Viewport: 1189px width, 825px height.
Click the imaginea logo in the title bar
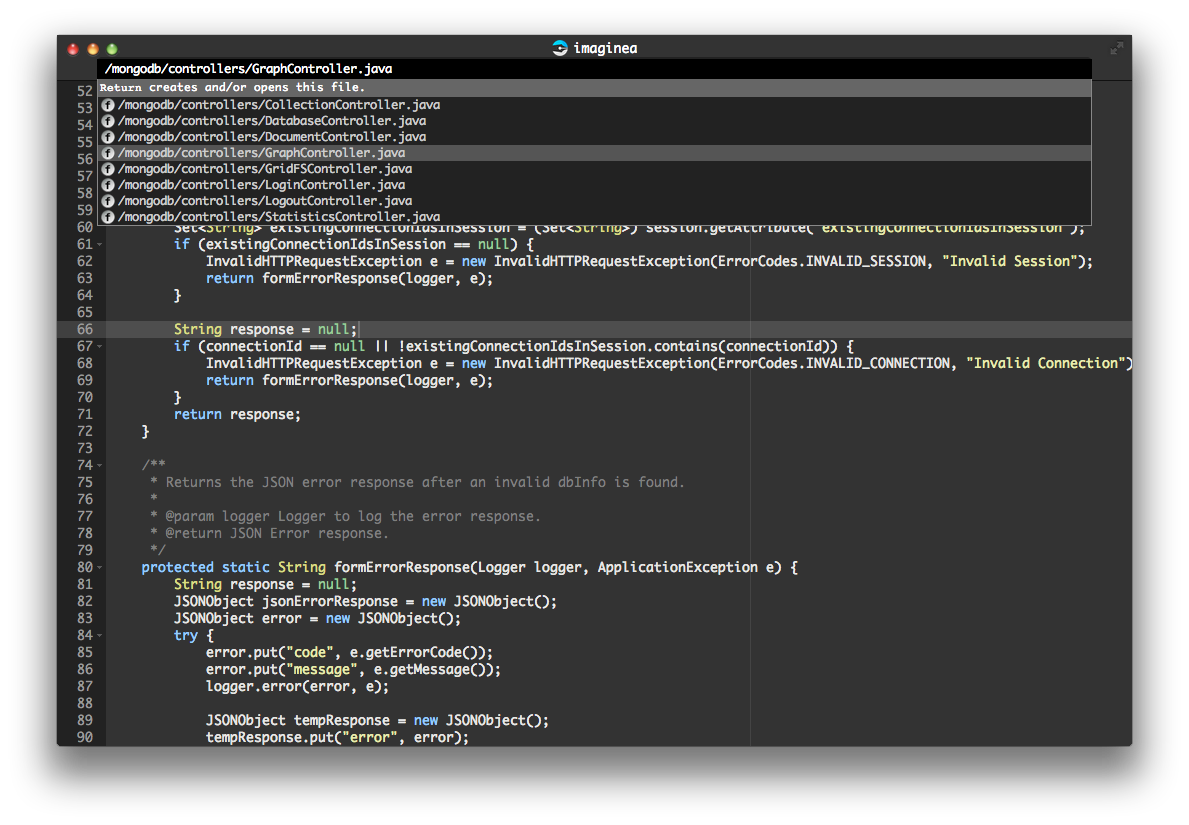coord(560,48)
